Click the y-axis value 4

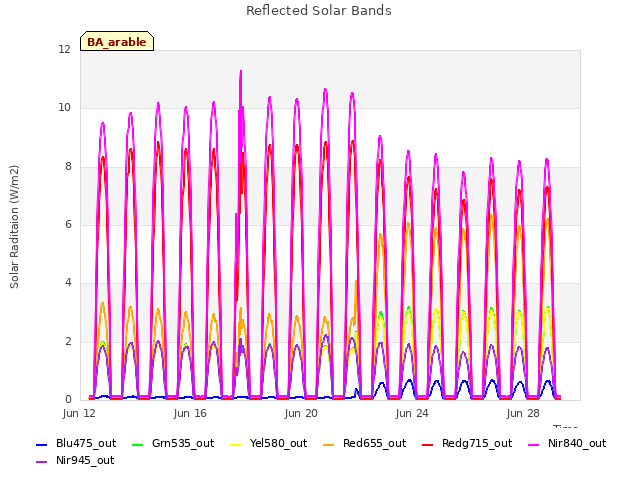pos(68,282)
